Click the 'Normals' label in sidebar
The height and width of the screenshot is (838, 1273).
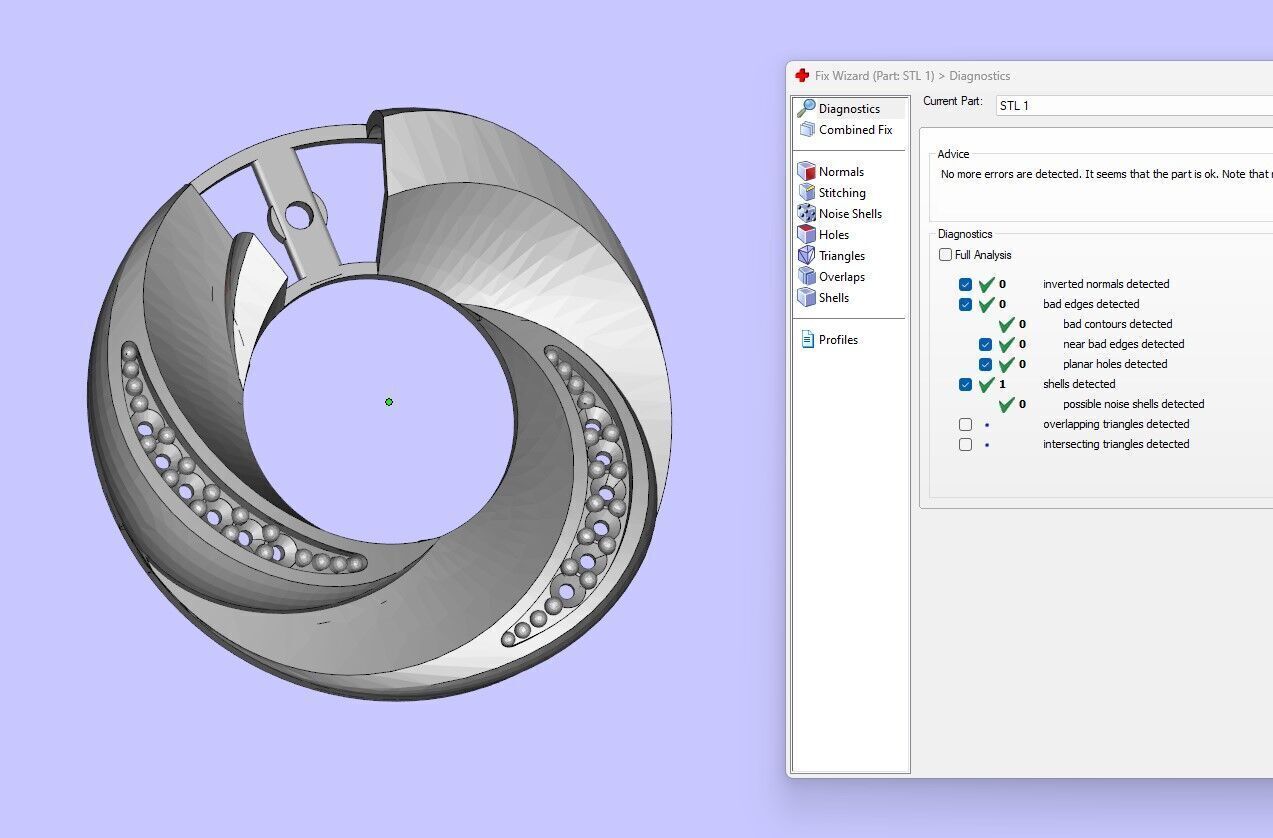tap(841, 172)
